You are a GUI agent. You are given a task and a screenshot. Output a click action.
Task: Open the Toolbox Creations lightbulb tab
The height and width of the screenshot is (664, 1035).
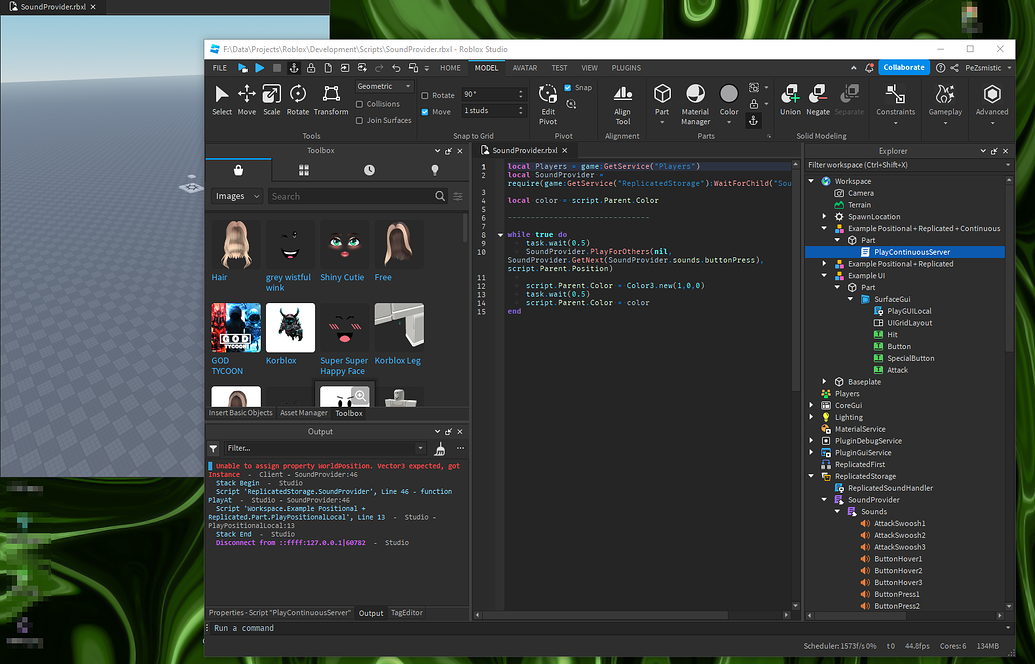[x=434, y=170]
